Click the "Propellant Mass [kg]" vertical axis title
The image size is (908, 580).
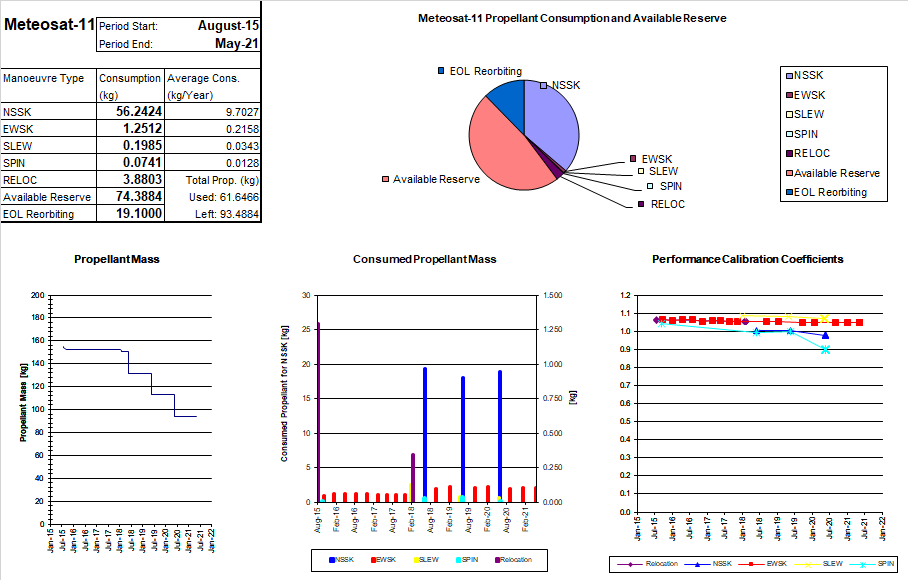tap(24, 403)
